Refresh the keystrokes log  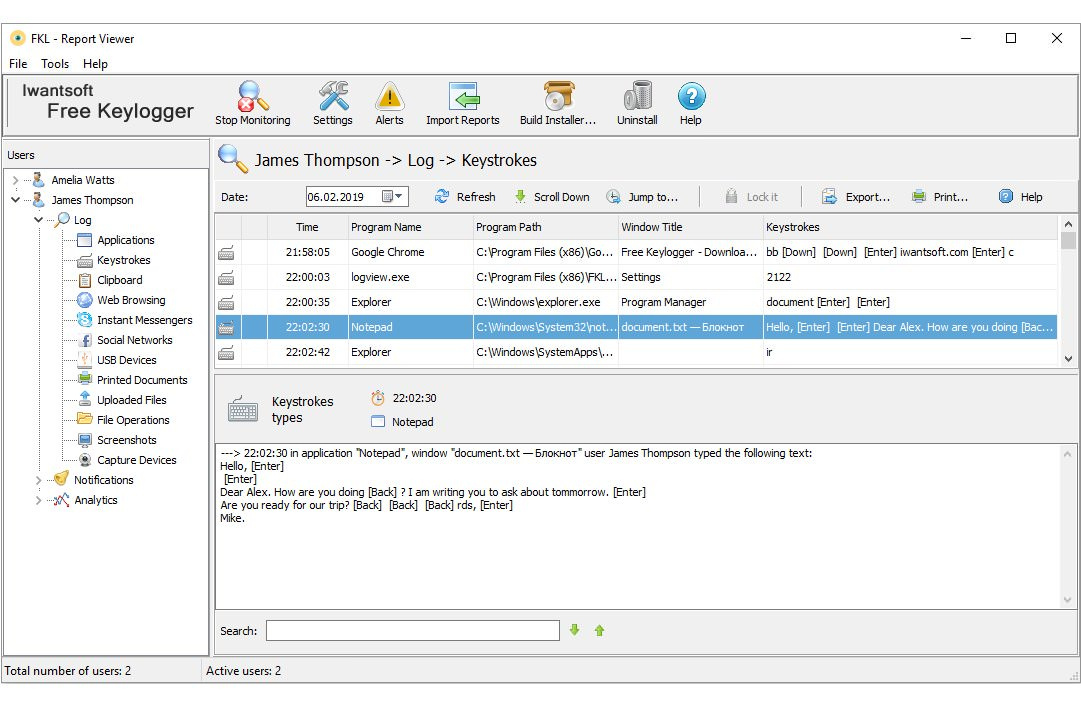pyautogui.click(x=465, y=197)
